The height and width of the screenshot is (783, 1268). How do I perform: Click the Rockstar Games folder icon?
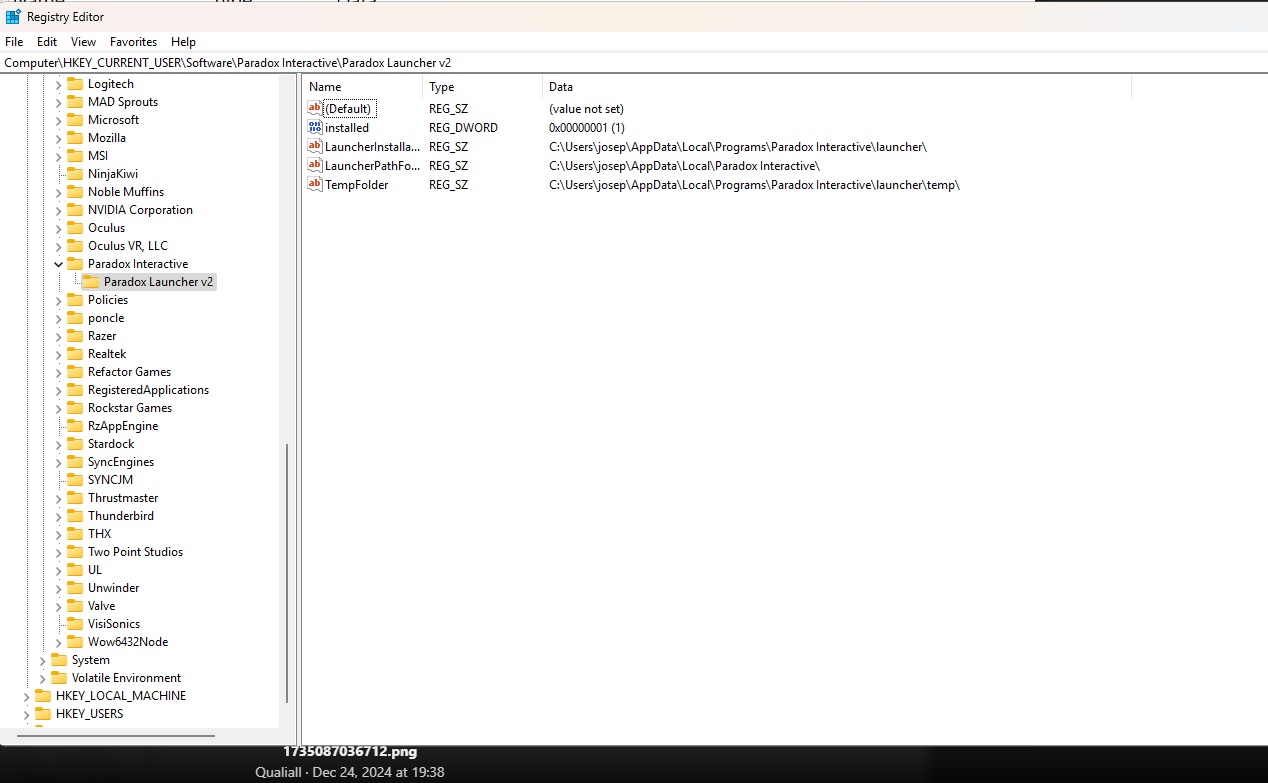point(75,408)
